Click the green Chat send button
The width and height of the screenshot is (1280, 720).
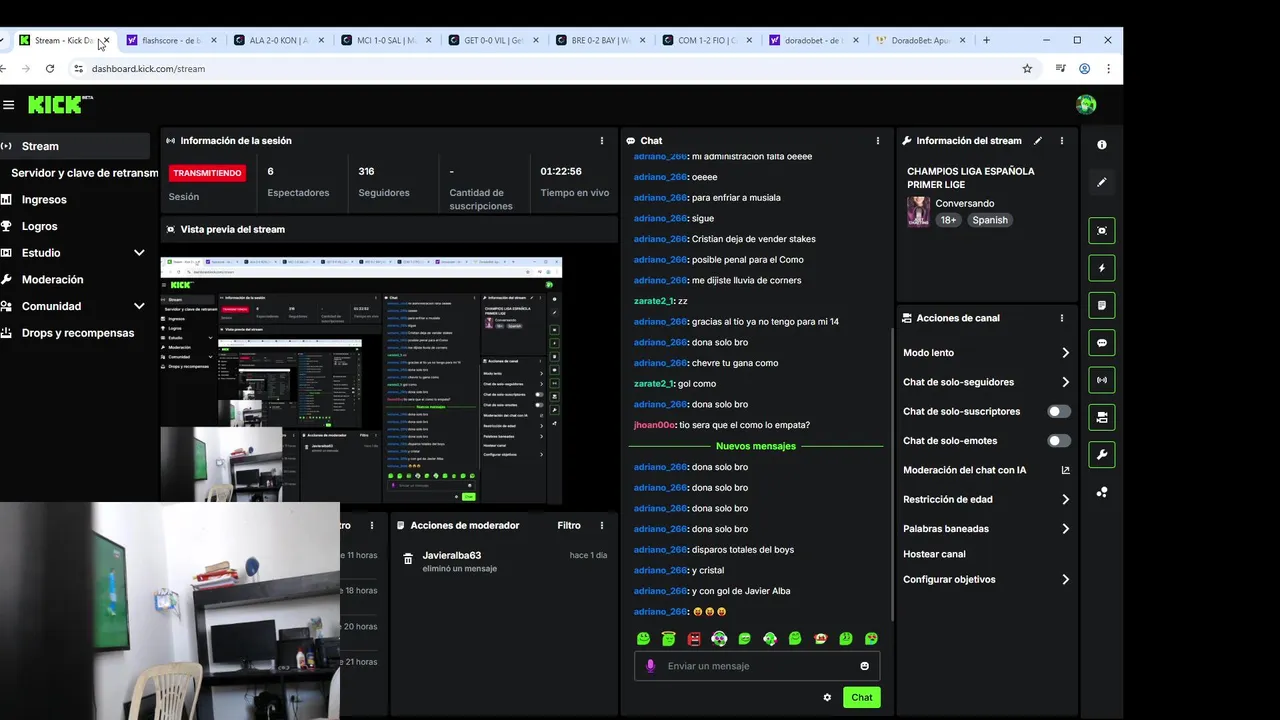click(862, 698)
